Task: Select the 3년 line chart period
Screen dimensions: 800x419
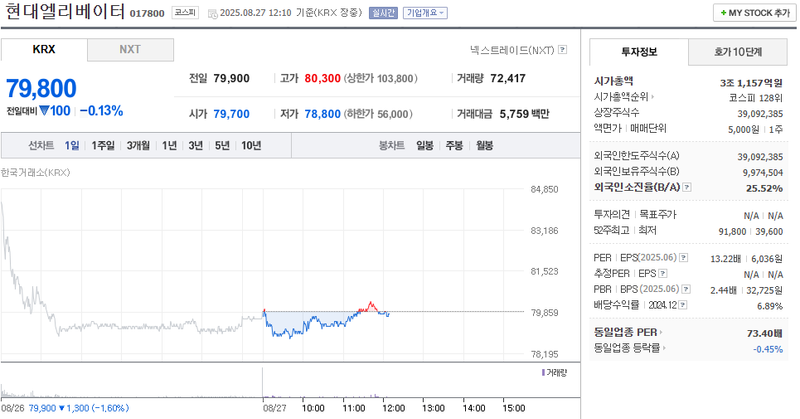Action: (196, 145)
